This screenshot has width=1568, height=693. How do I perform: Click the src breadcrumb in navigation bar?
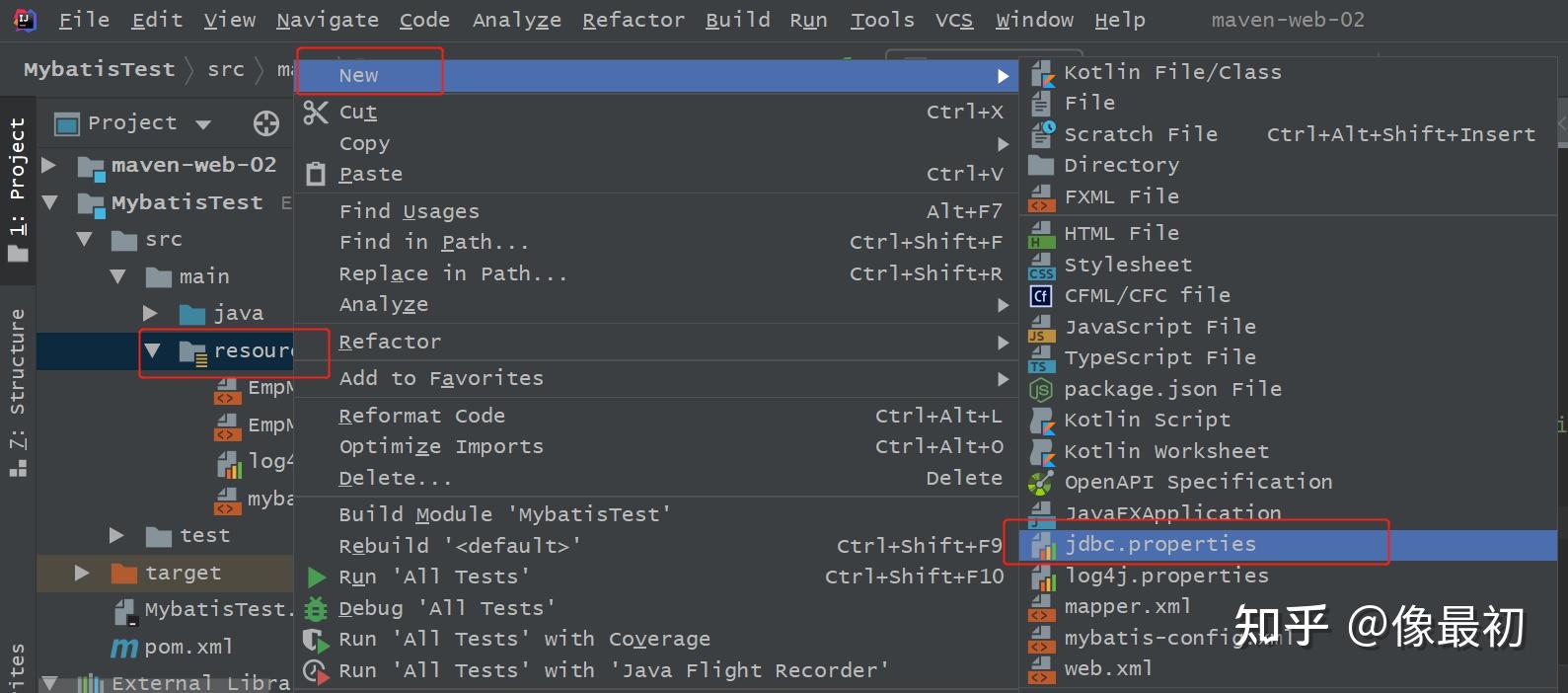tap(225, 69)
